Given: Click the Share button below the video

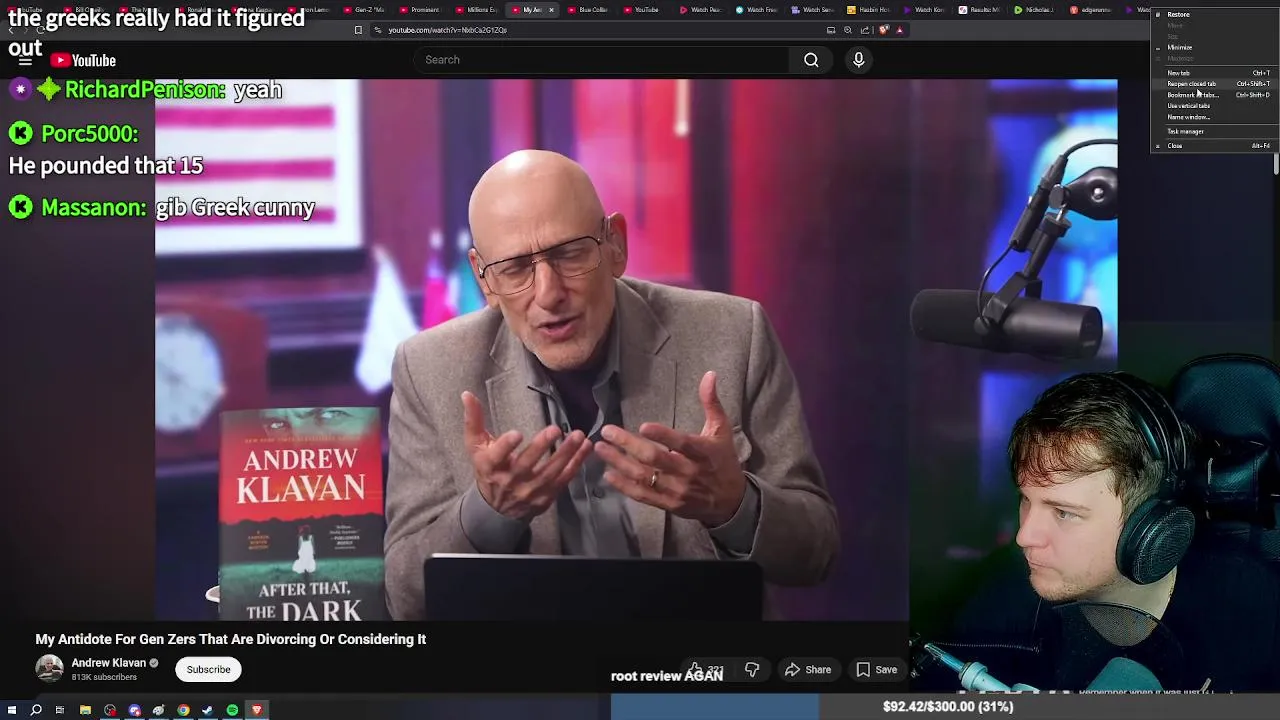Looking at the screenshot, I should coord(808,670).
